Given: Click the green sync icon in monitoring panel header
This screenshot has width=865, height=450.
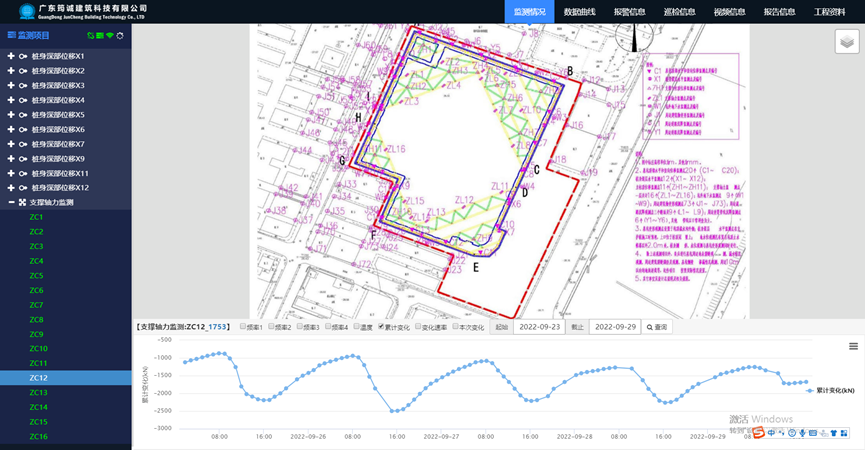Looking at the screenshot, I should (90, 35).
